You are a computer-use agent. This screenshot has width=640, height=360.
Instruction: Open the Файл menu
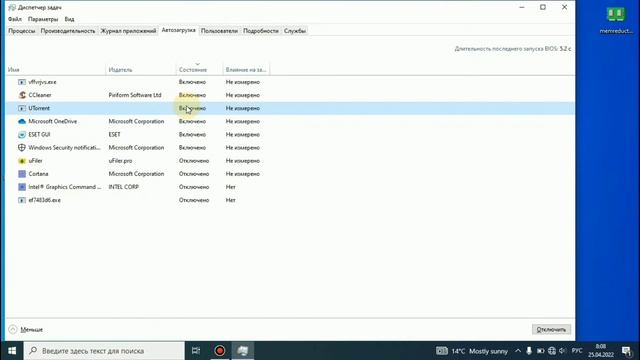15,19
